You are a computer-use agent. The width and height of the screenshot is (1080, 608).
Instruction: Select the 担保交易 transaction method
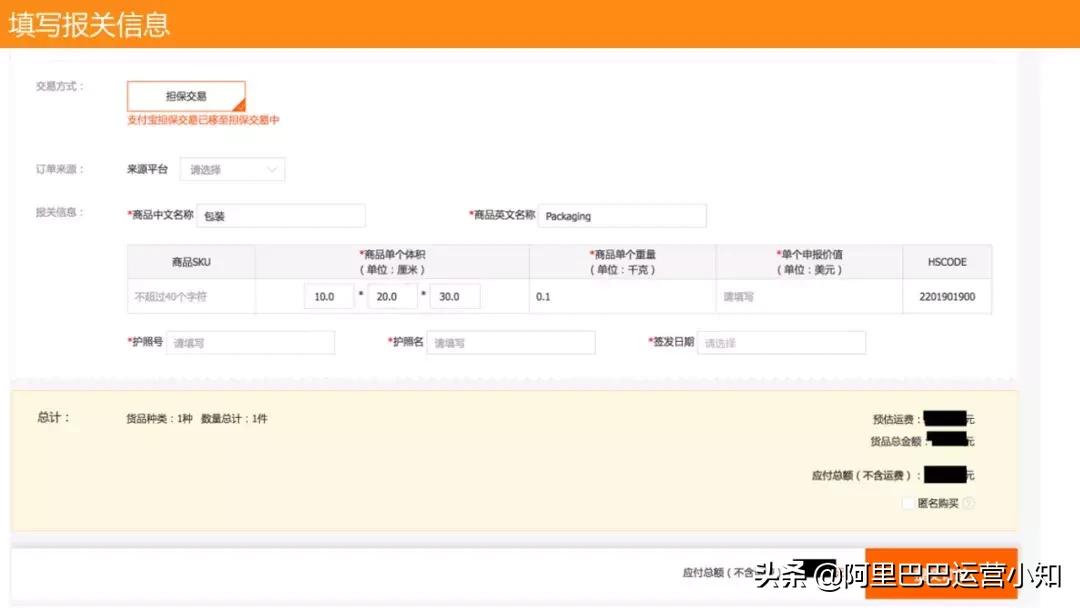[x=188, y=96]
